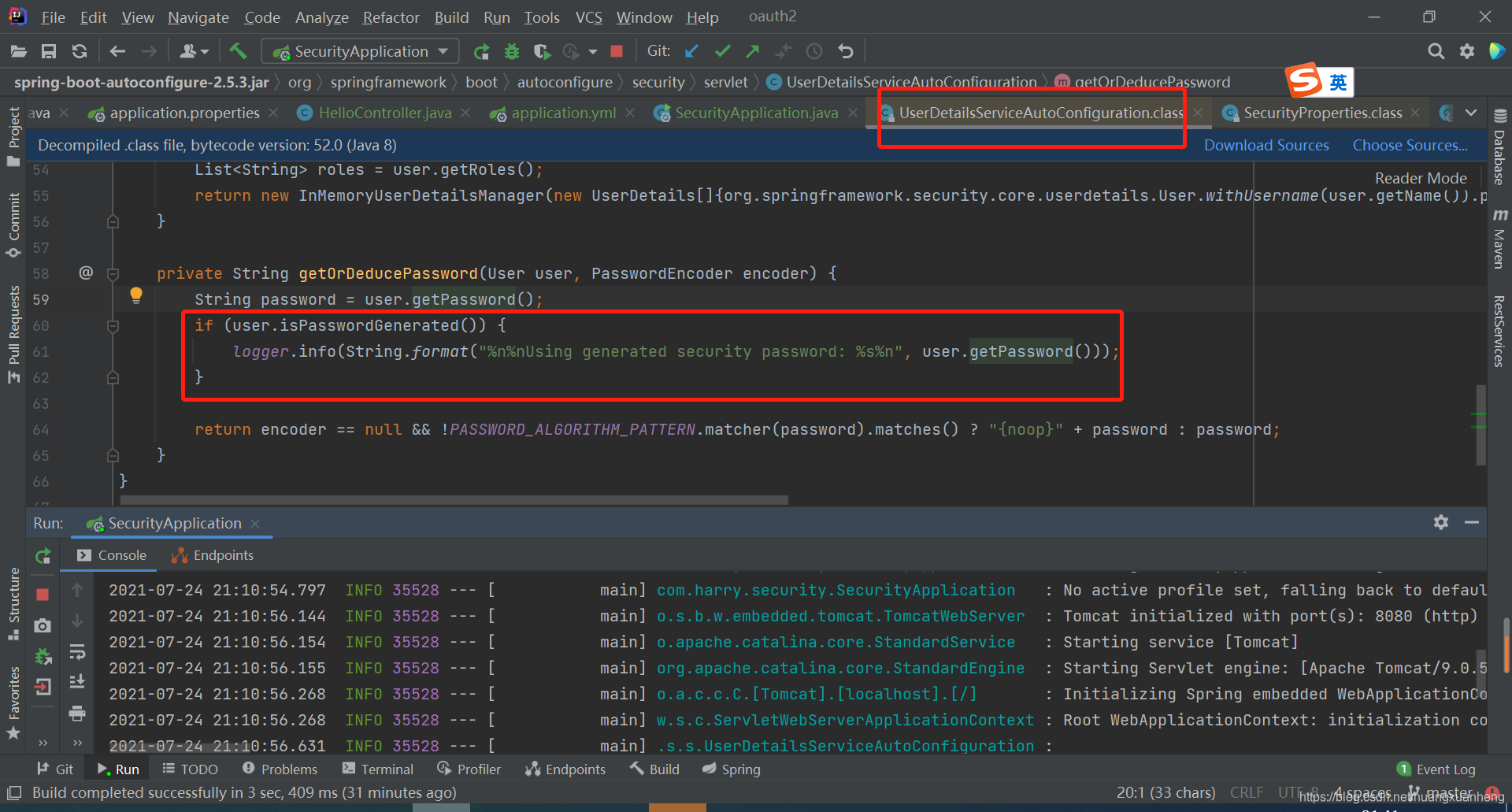Viewport: 1512px width, 812px height.
Task: Open the Refactor menu
Action: 391,17
